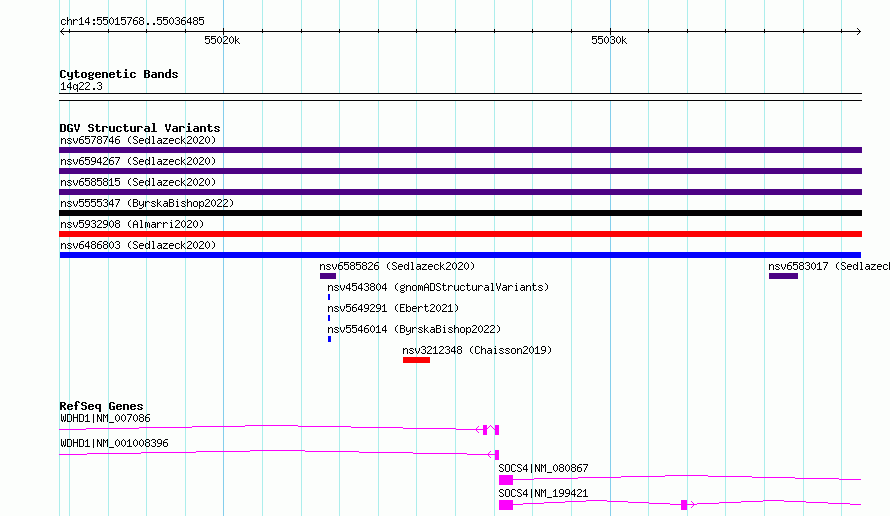The width and height of the screenshot is (890, 516).
Task: Select the red nsv5932908 variant bar
Action: pos(460,234)
